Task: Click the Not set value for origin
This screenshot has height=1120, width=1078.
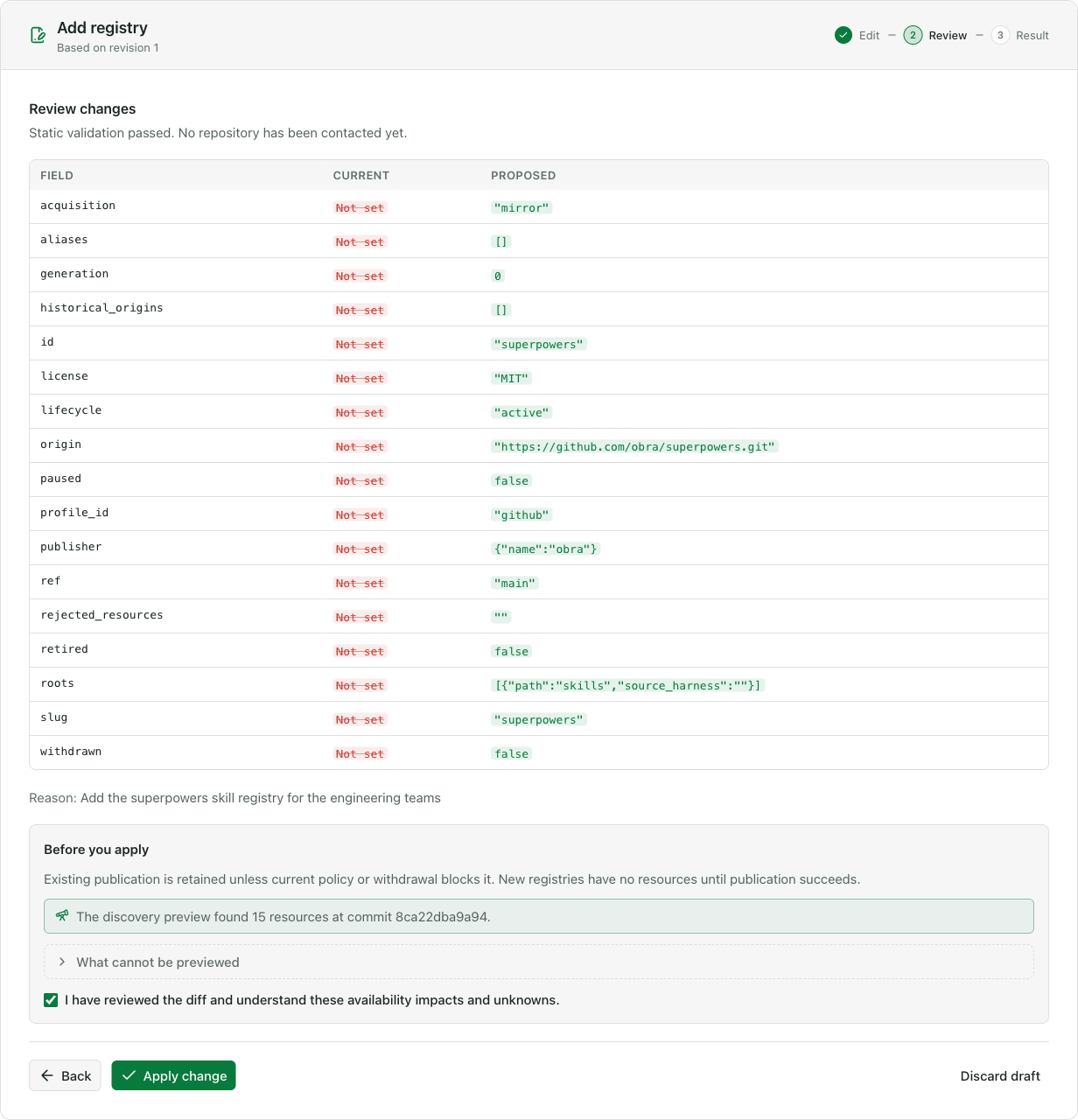Action: tap(360, 446)
